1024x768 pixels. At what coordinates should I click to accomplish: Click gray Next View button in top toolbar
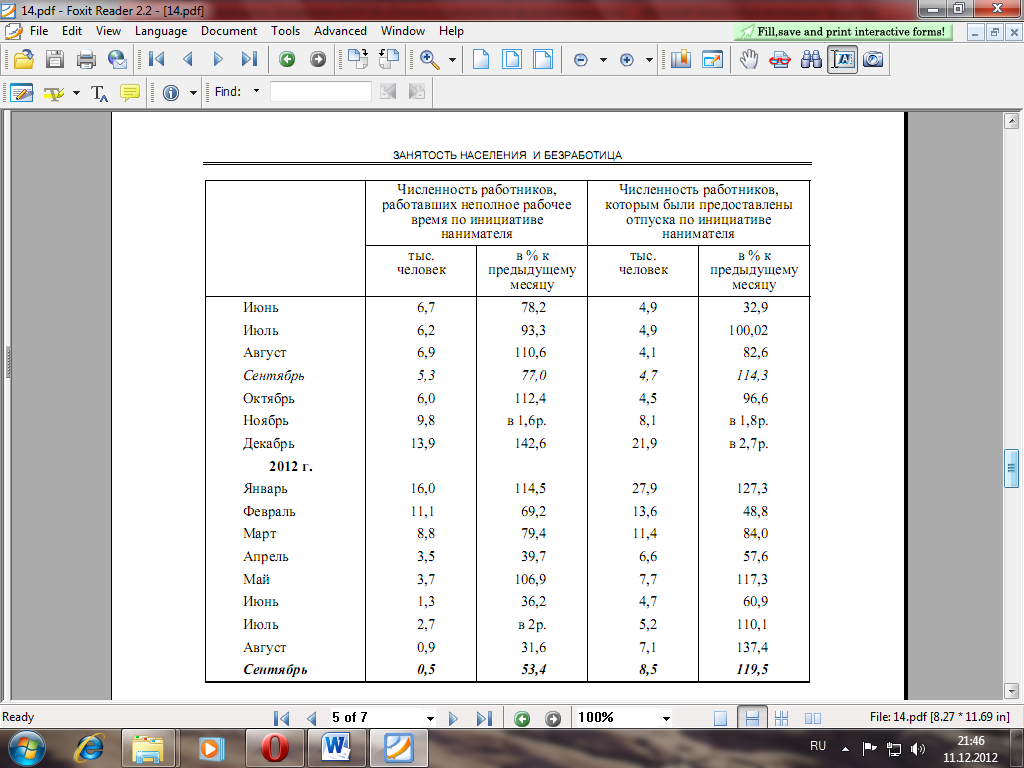tap(318, 59)
